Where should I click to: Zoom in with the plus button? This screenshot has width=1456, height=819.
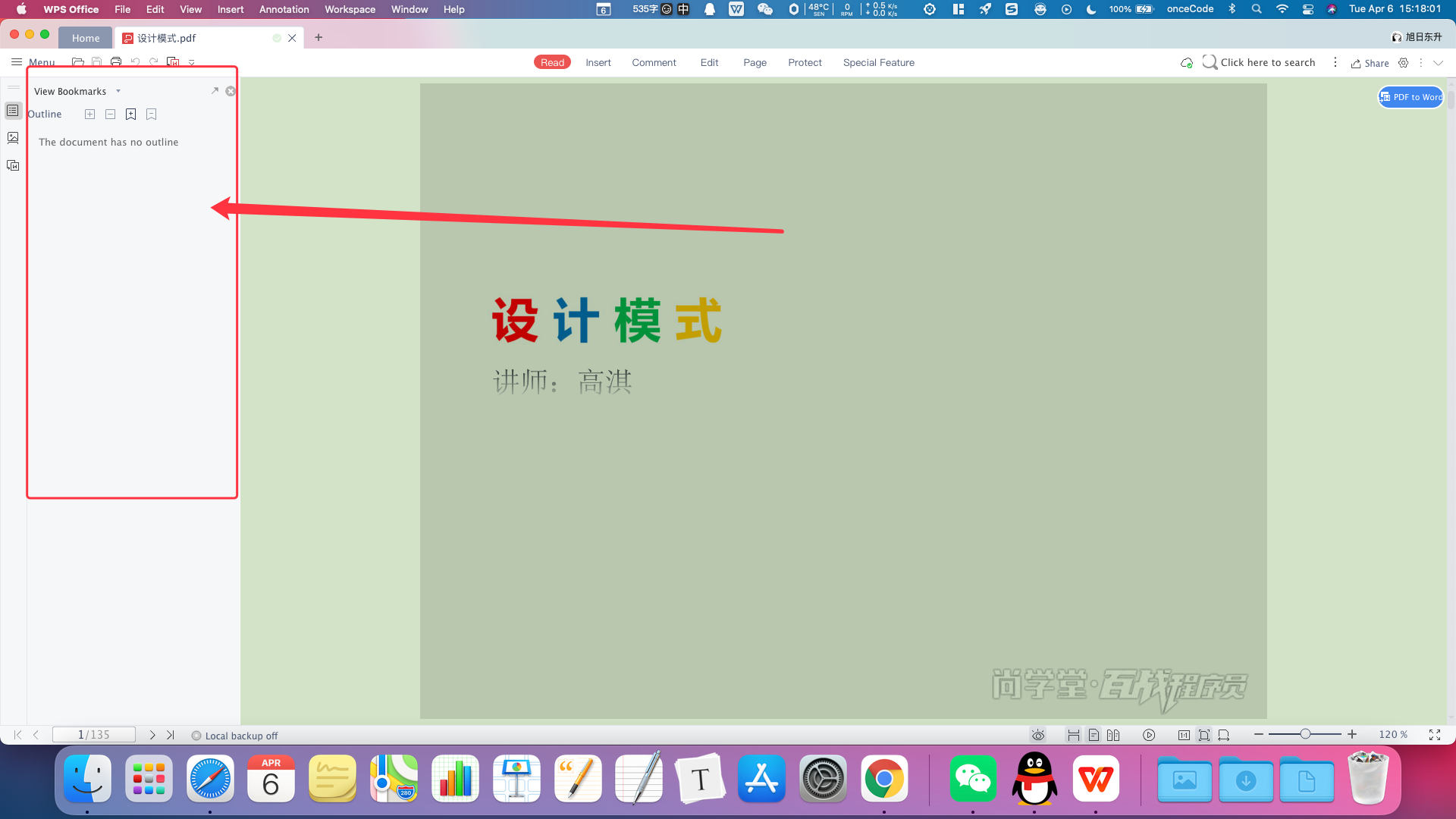tap(1352, 734)
